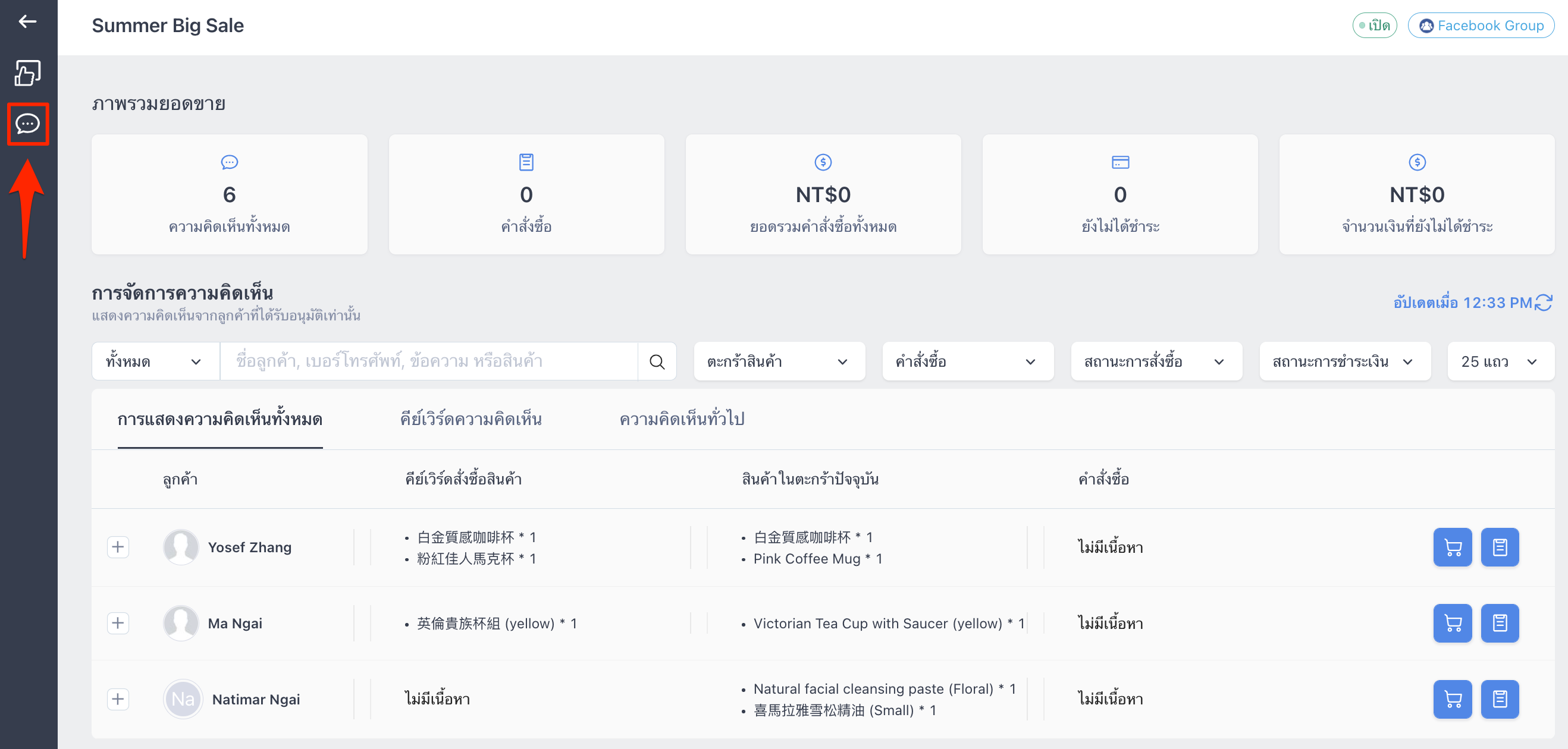Click the NT$0 total order amount value
The width and height of the screenshot is (1568, 749).
(x=823, y=195)
